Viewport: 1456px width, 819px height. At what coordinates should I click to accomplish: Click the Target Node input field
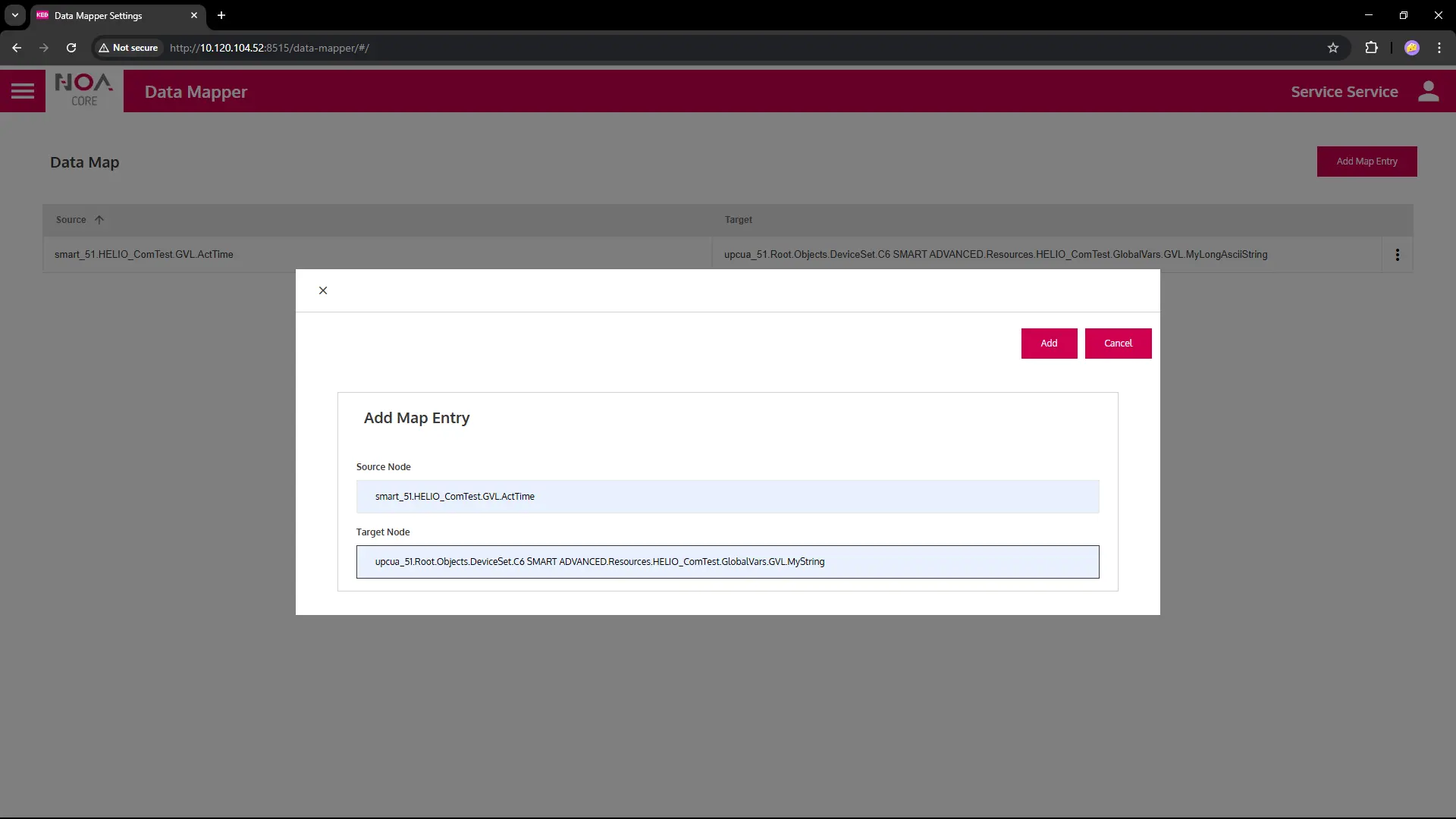(726, 562)
